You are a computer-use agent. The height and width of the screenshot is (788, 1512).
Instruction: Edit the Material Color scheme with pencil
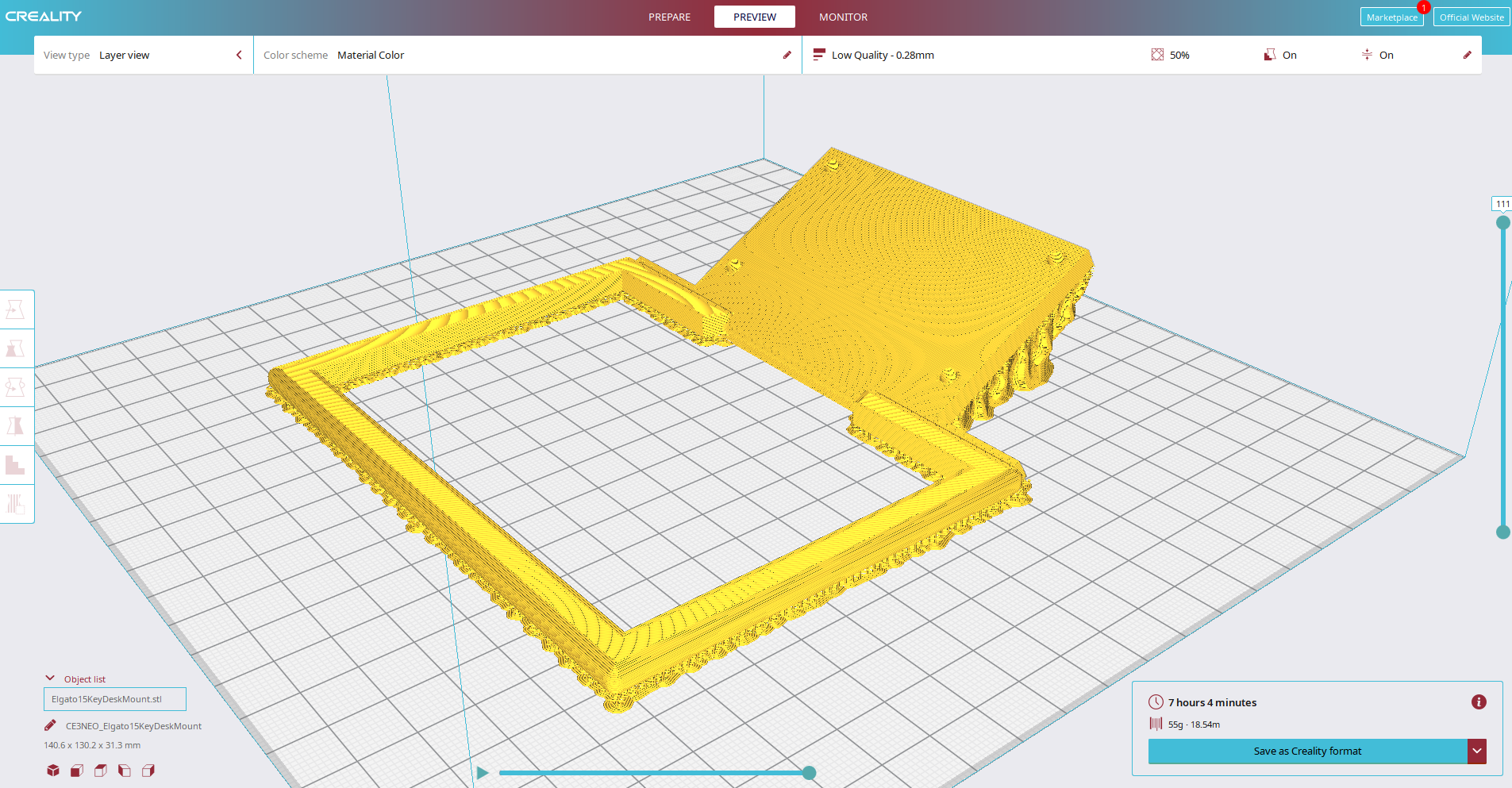click(x=787, y=55)
